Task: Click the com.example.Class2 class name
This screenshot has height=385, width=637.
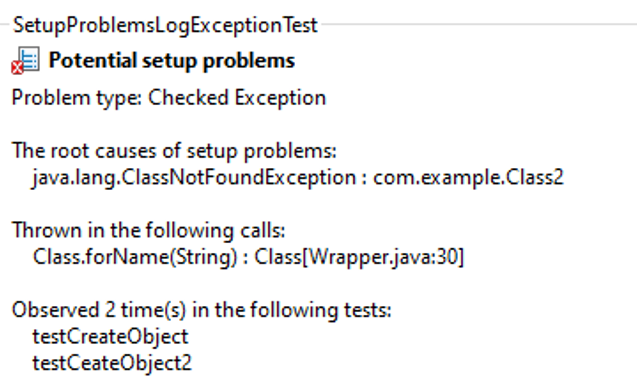Action: tap(468, 177)
